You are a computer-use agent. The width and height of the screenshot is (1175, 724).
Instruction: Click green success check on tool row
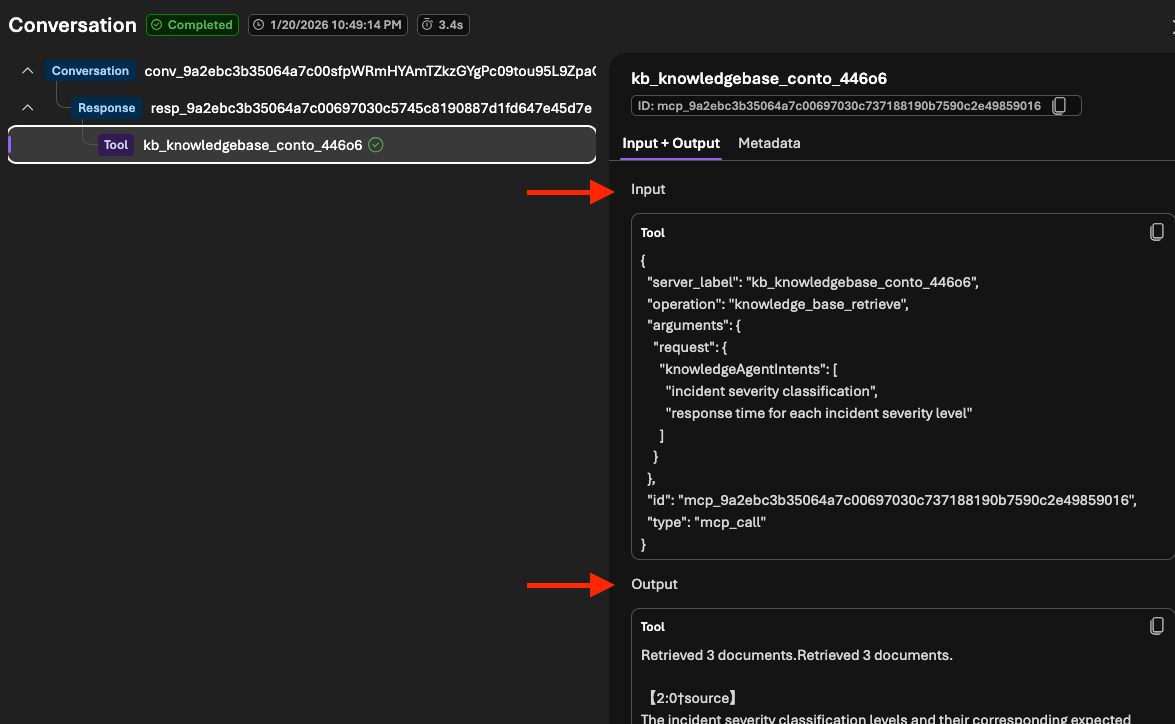pos(376,145)
